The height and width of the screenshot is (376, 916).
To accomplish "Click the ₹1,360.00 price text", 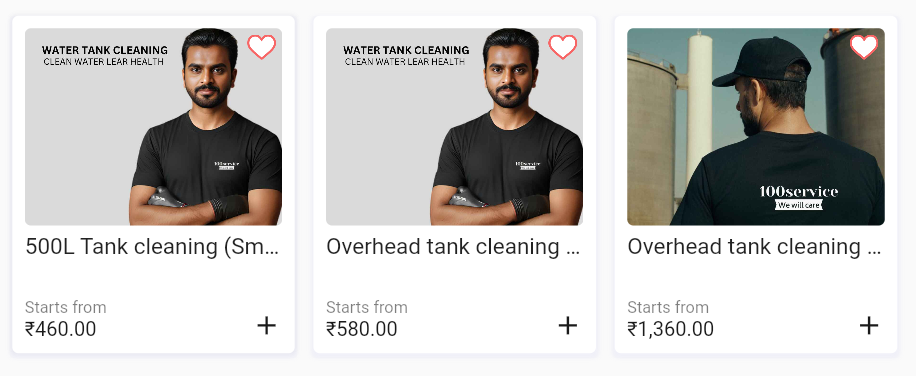I will point(671,329).
